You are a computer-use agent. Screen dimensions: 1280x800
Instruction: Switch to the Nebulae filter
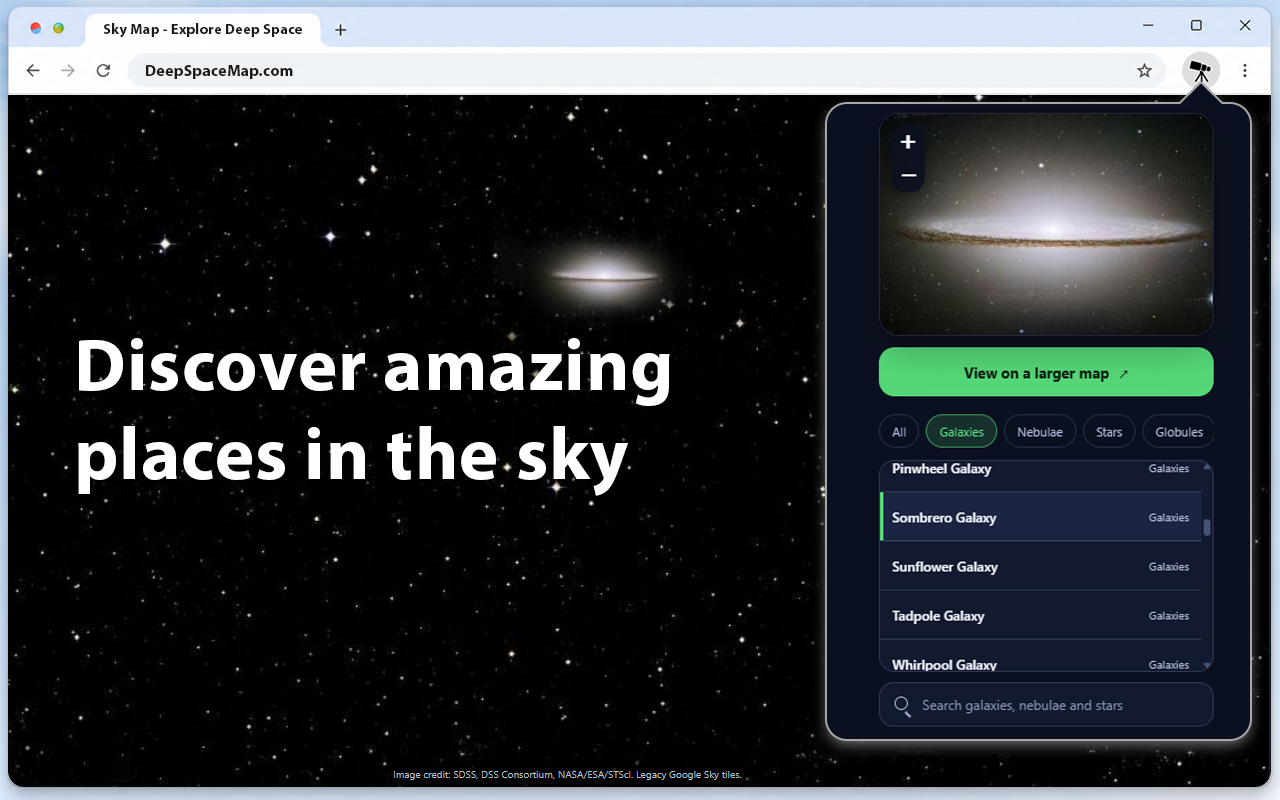(1040, 432)
